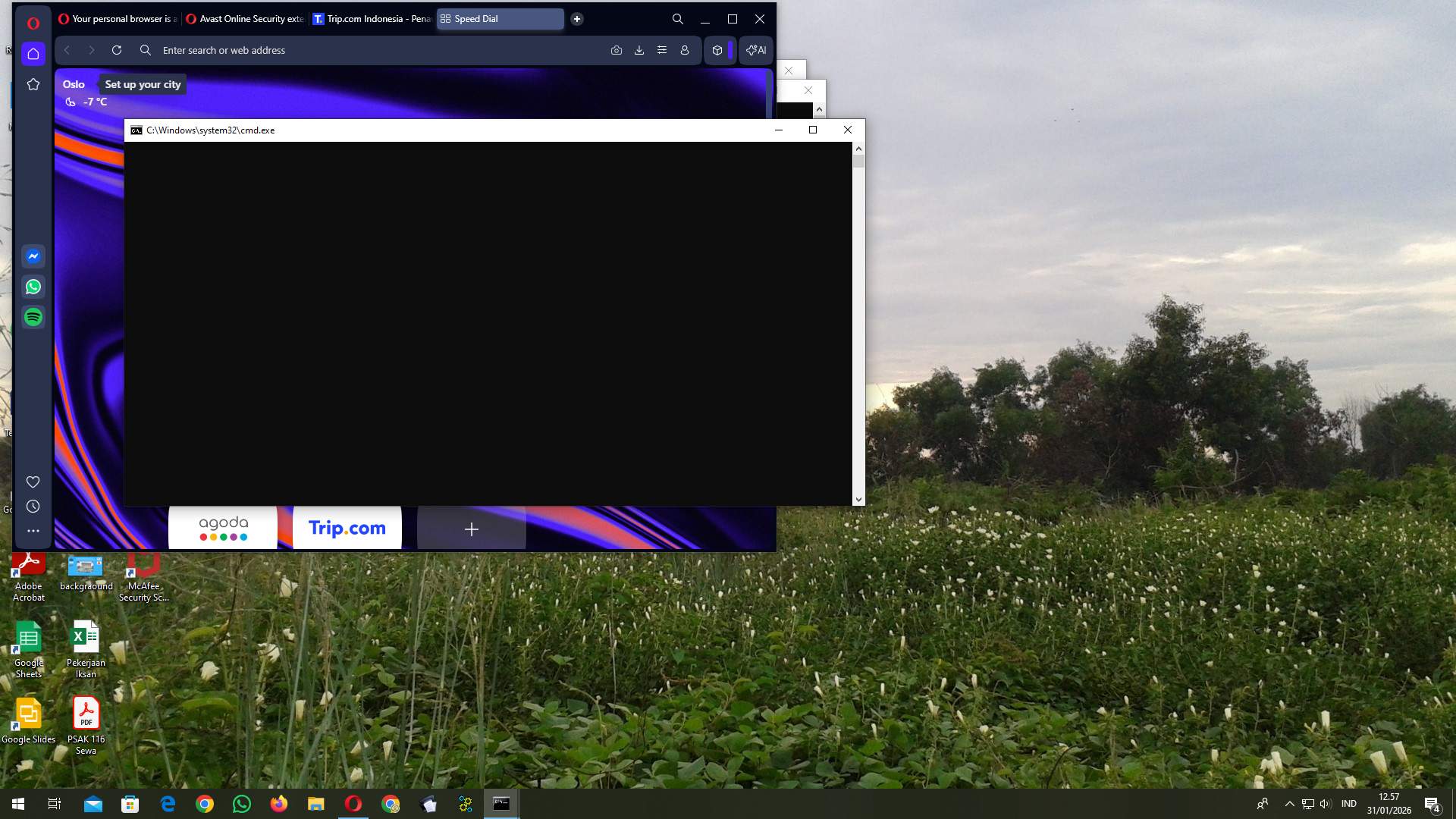Screen dimensions: 1456x819
Task: Open search with the magnifier near tab bar
Action: (x=677, y=19)
